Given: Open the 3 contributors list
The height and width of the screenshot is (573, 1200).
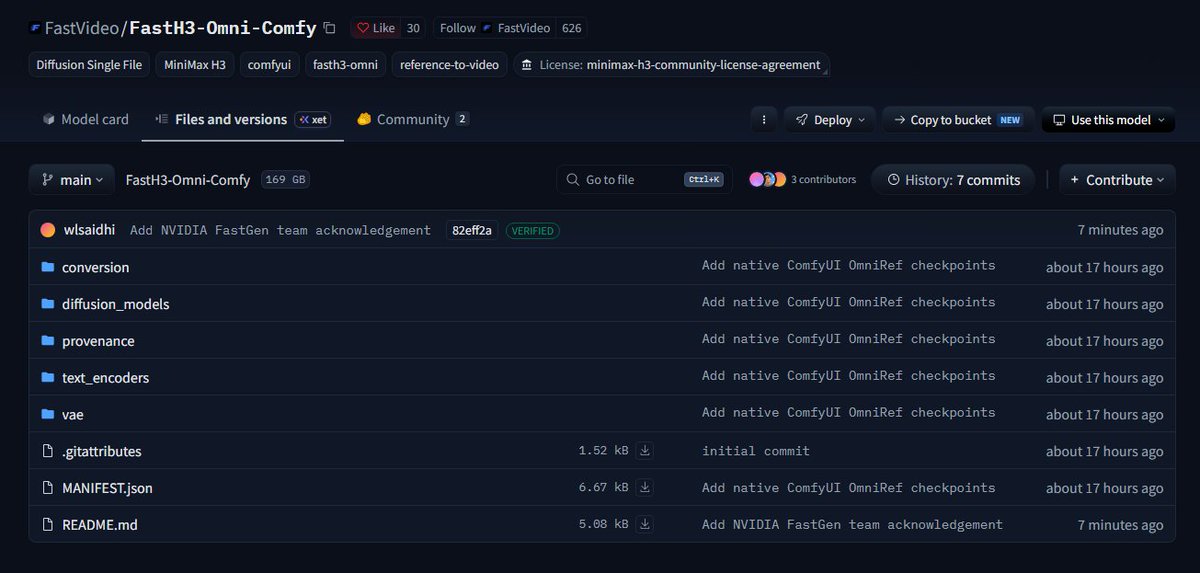Looking at the screenshot, I should point(823,180).
